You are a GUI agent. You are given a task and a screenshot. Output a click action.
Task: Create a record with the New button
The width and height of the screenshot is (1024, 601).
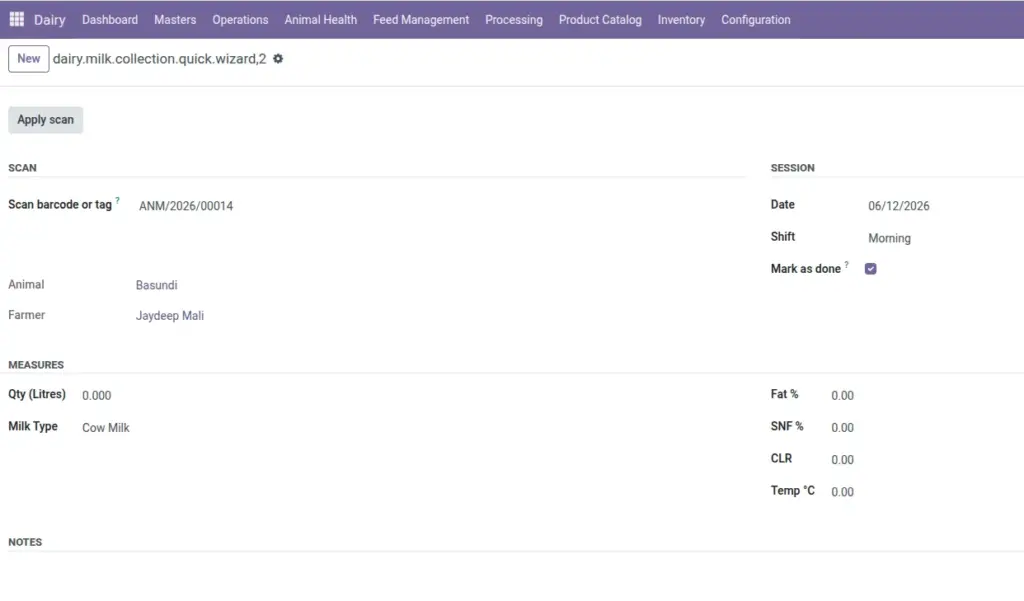pyautogui.click(x=29, y=59)
